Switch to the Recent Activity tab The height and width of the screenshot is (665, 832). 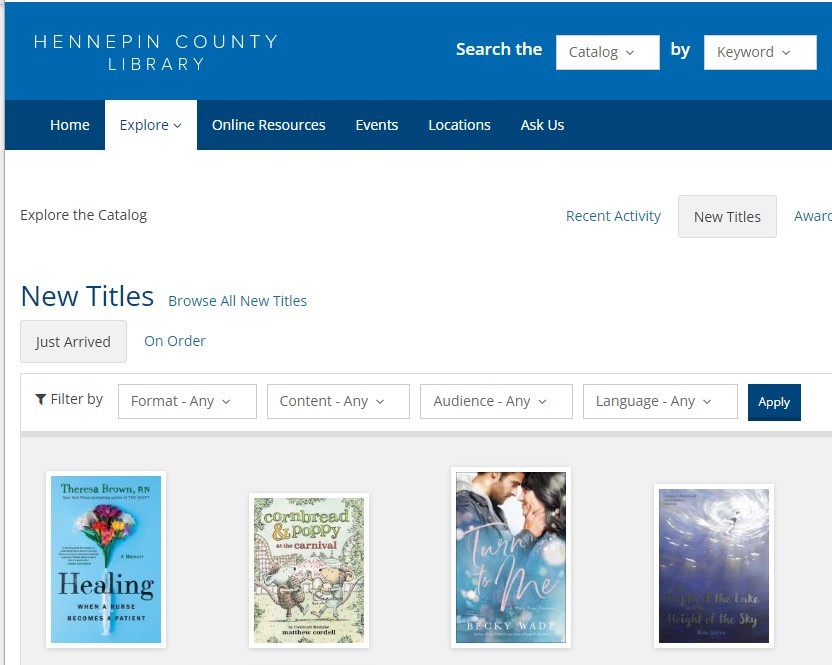[x=613, y=216]
